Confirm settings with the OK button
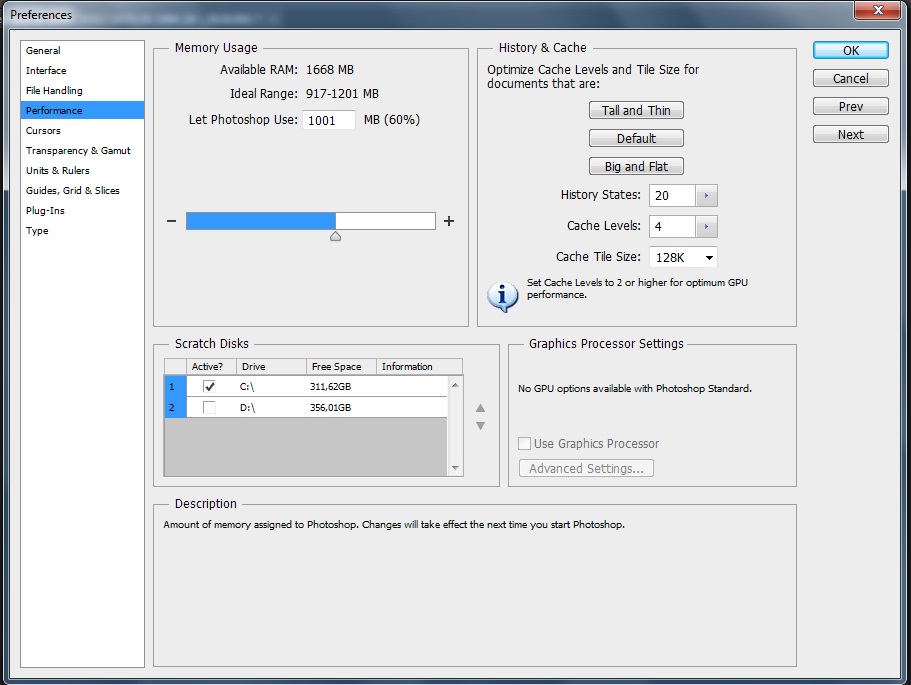 tap(850, 51)
